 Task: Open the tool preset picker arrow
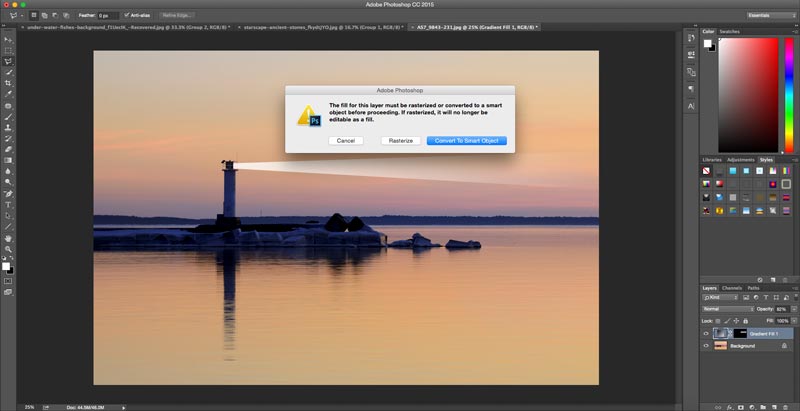point(22,16)
